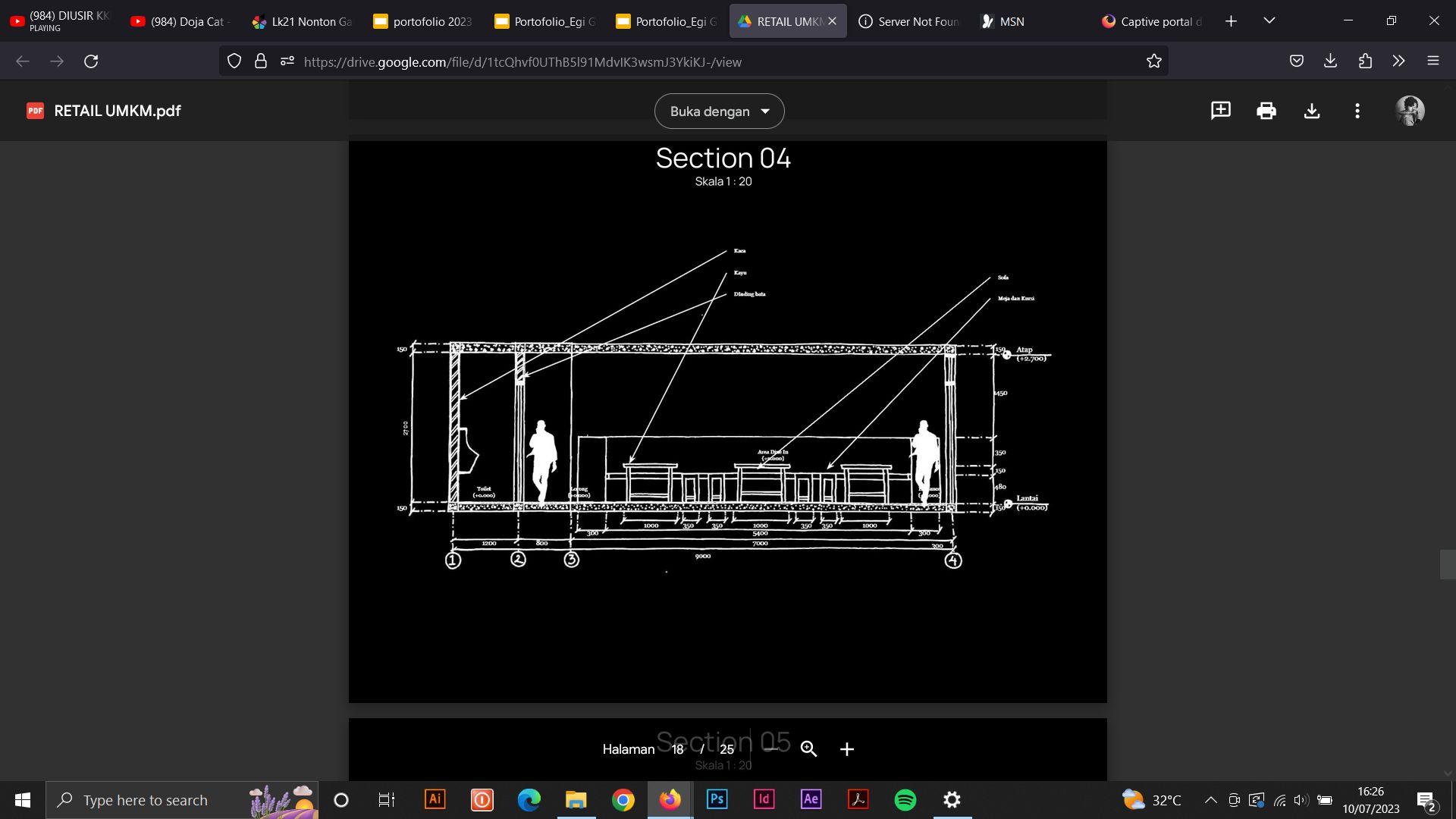This screenshot has height=819, width=1456.
Task: Reload the current page
Action: (x=91, y=61)
